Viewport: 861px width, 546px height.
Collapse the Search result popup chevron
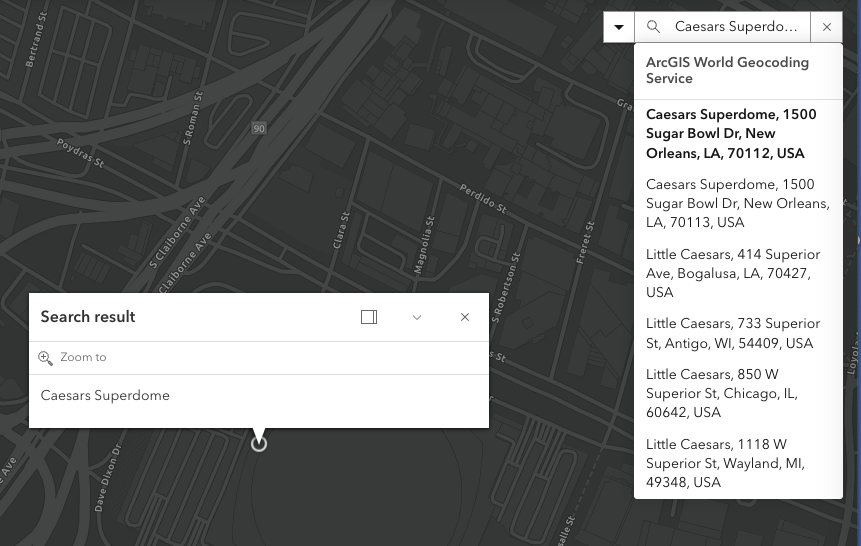click(417, 317)
